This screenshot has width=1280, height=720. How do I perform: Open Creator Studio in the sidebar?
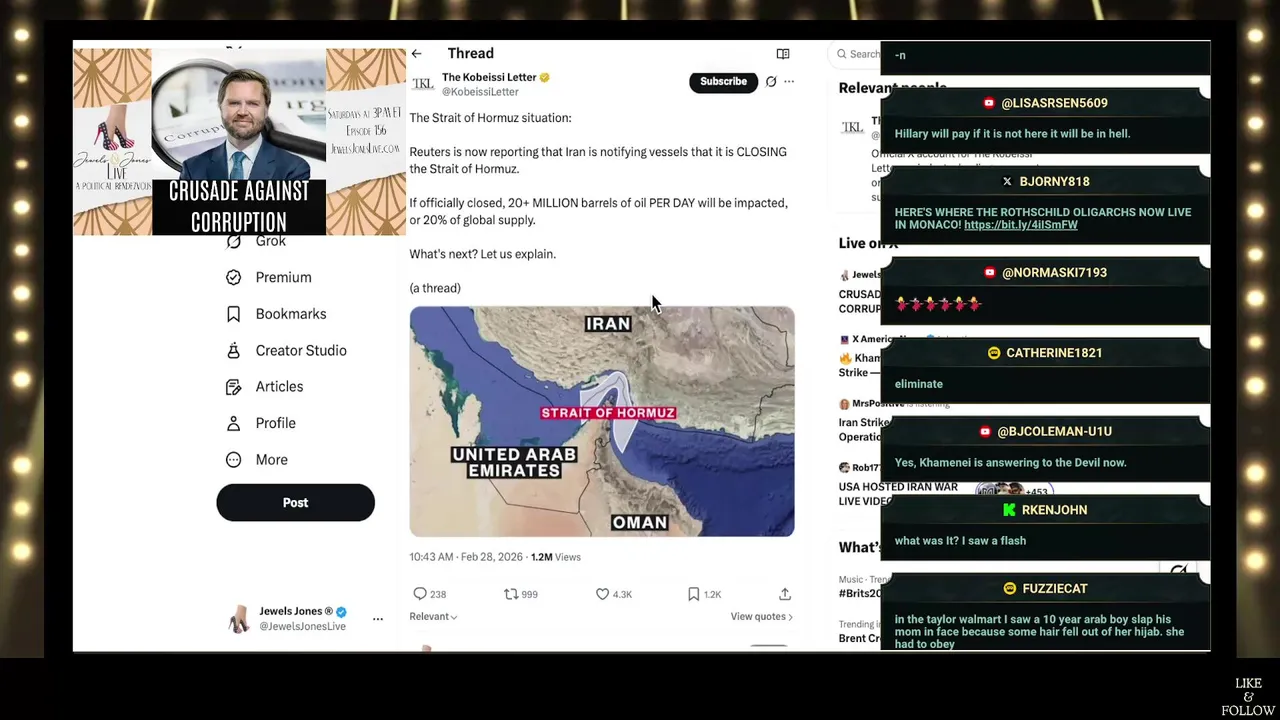[x=301, y=350]
